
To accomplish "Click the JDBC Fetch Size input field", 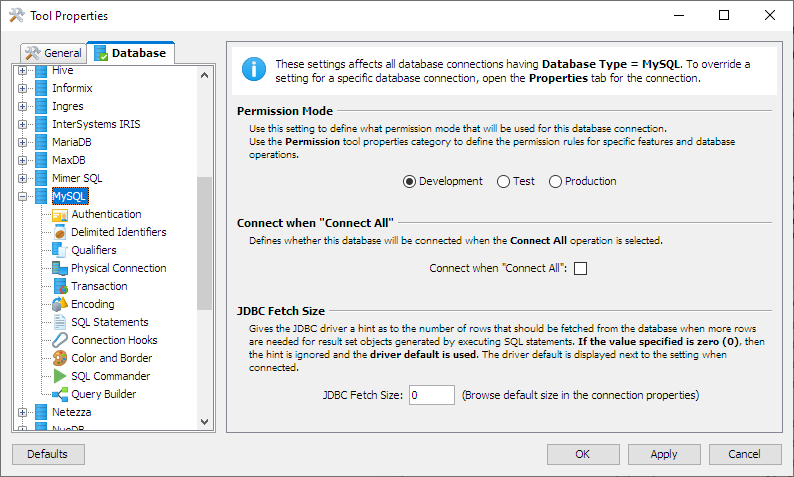I will coord(431,395).
